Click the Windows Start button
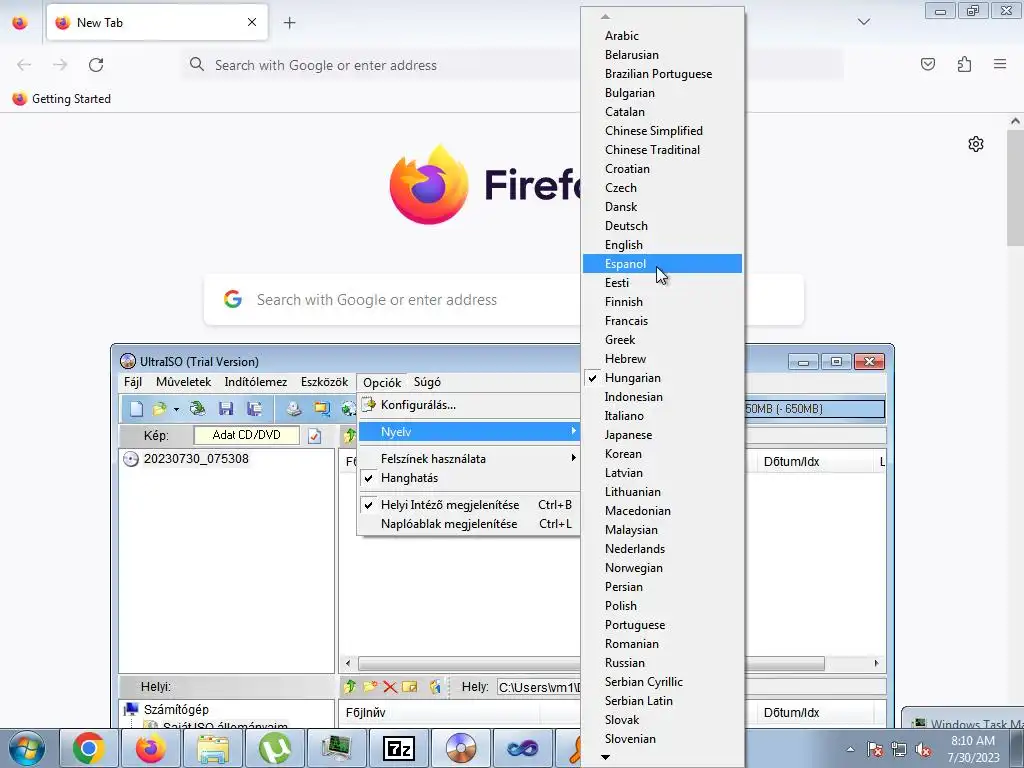The image size is (1024, 768). pos(26,748)
